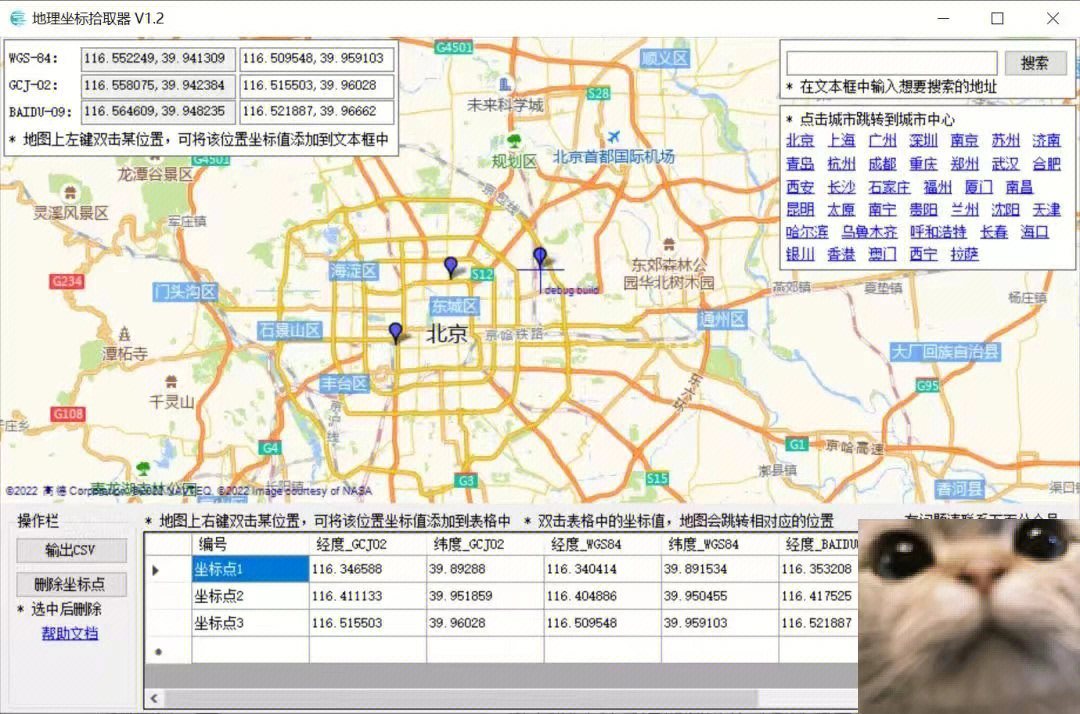Viewport: 1080px width, 714px height.
Task: Click second GCJ-02 field showing 116.515503
Action: pos(317,85)
